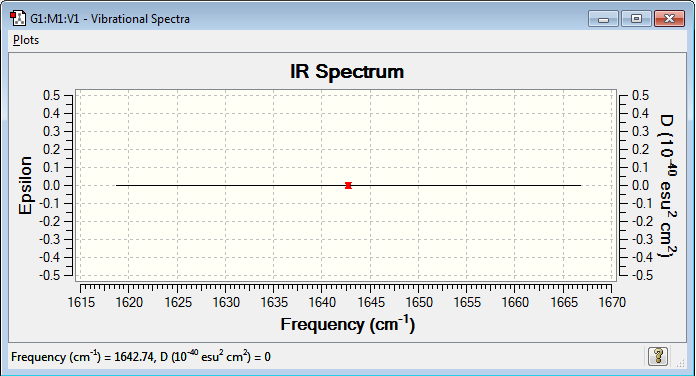Minimize the Vibrational Spectra window
Viewport: 696px width, 376px height.
(x=603, y=19)
